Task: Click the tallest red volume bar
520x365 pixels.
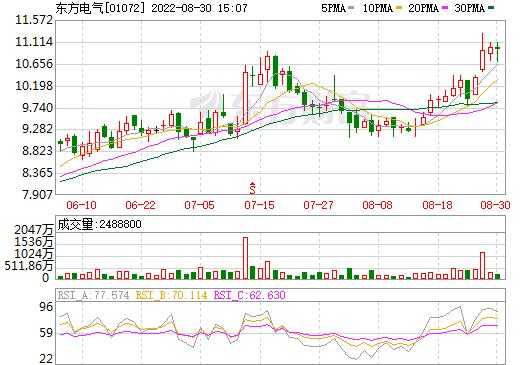Action: click(245, 258)
